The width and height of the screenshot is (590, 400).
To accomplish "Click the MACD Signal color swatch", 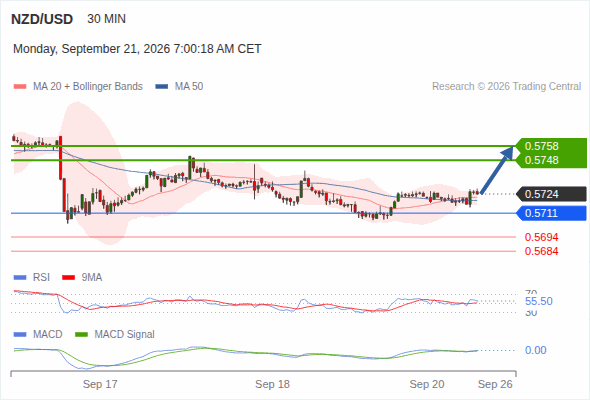I will point(81,335).
